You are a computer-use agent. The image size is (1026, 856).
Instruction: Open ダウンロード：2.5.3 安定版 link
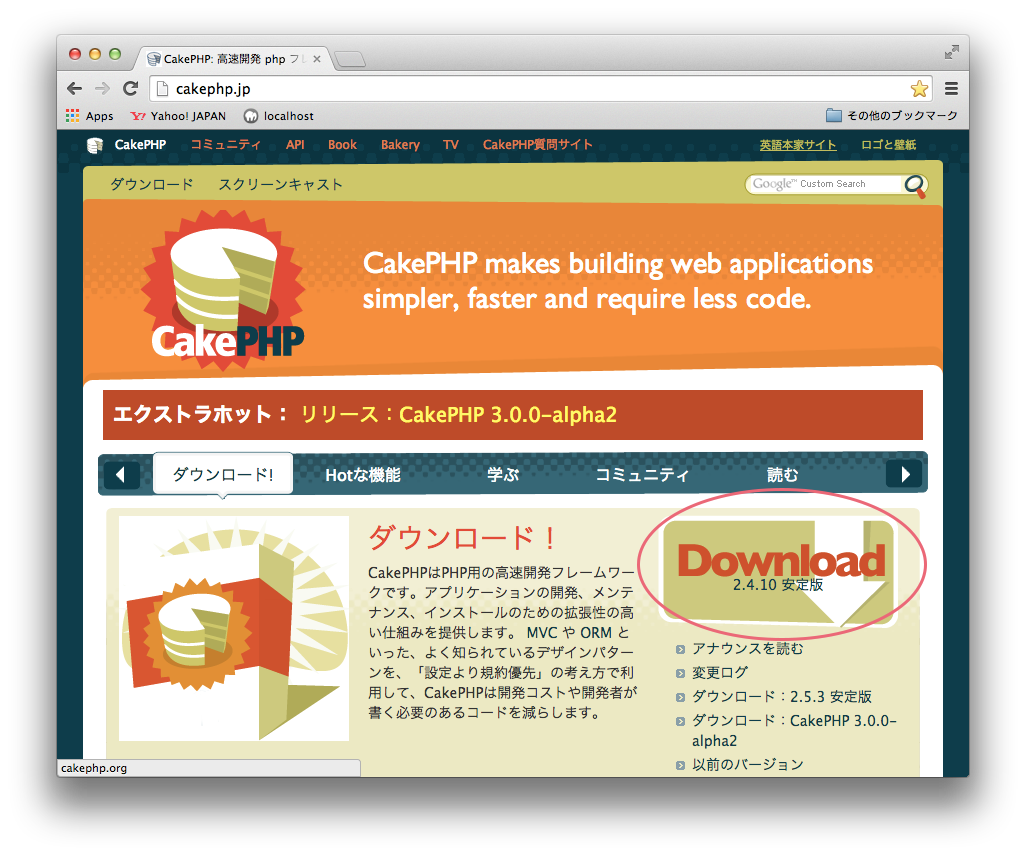pyautogui.click(x=782, y=696)
